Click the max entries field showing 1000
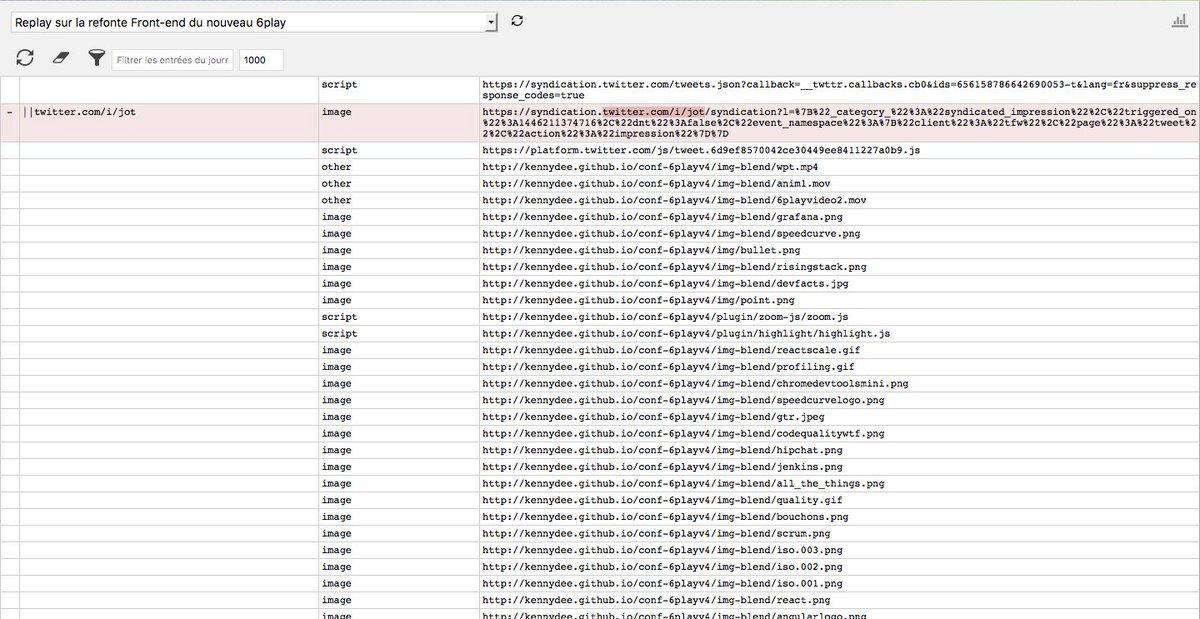 [261, 60]
